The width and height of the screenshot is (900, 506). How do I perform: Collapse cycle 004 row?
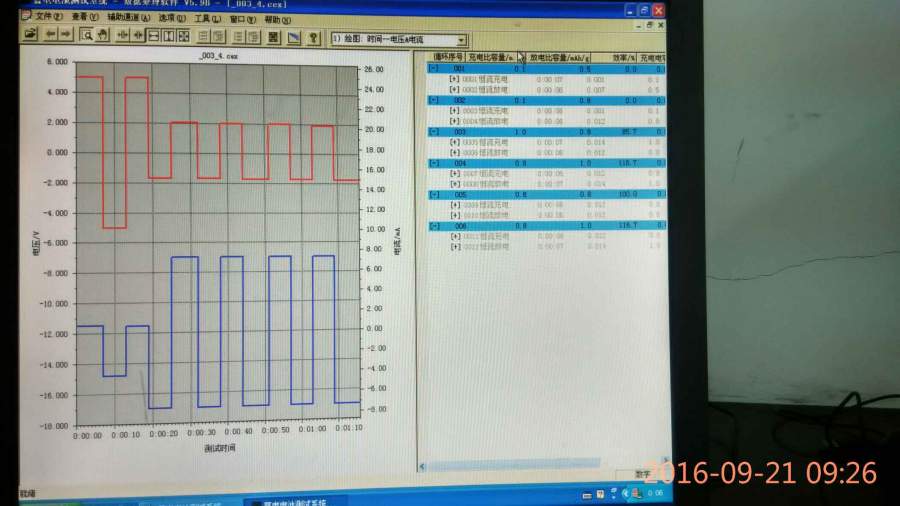point(435,163)
